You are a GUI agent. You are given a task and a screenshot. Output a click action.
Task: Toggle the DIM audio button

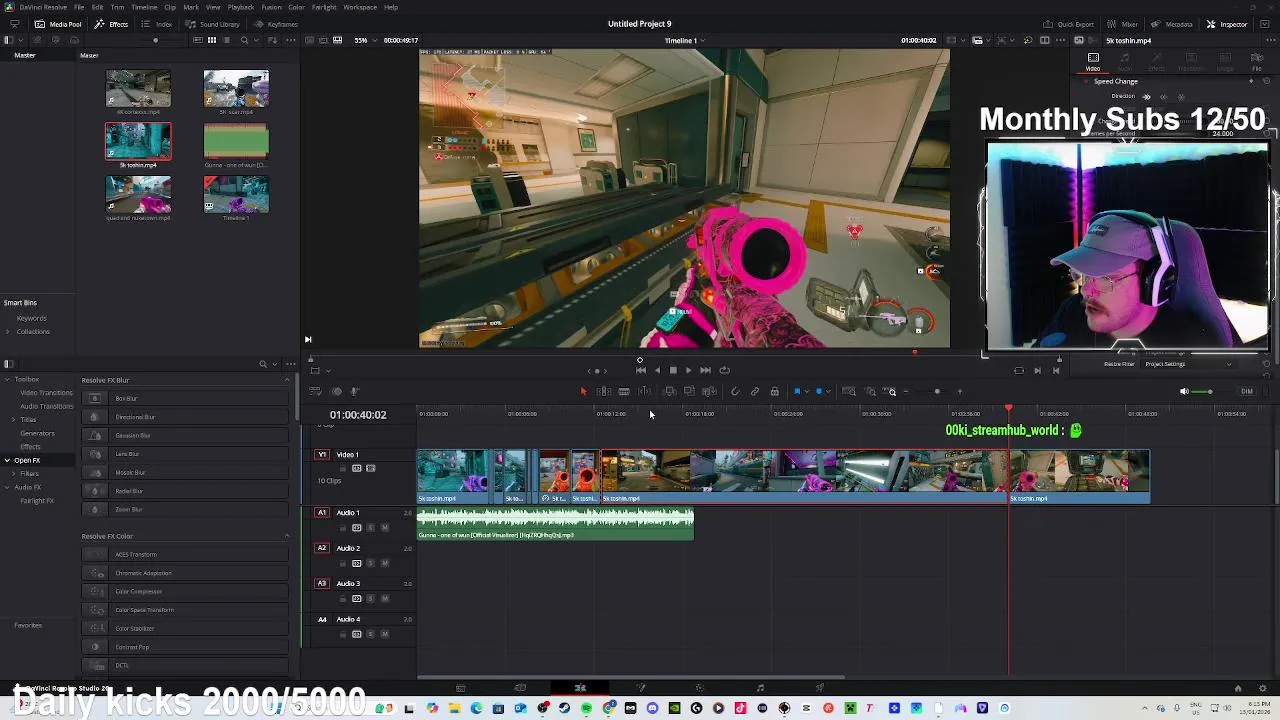(1246, 391)
